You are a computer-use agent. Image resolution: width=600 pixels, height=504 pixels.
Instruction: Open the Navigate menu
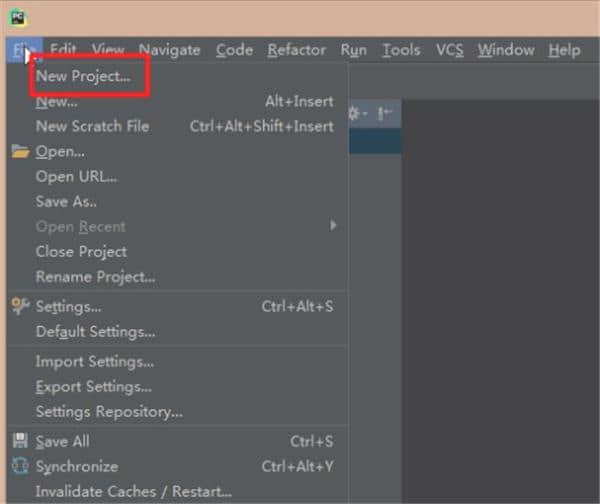point(169,50)
